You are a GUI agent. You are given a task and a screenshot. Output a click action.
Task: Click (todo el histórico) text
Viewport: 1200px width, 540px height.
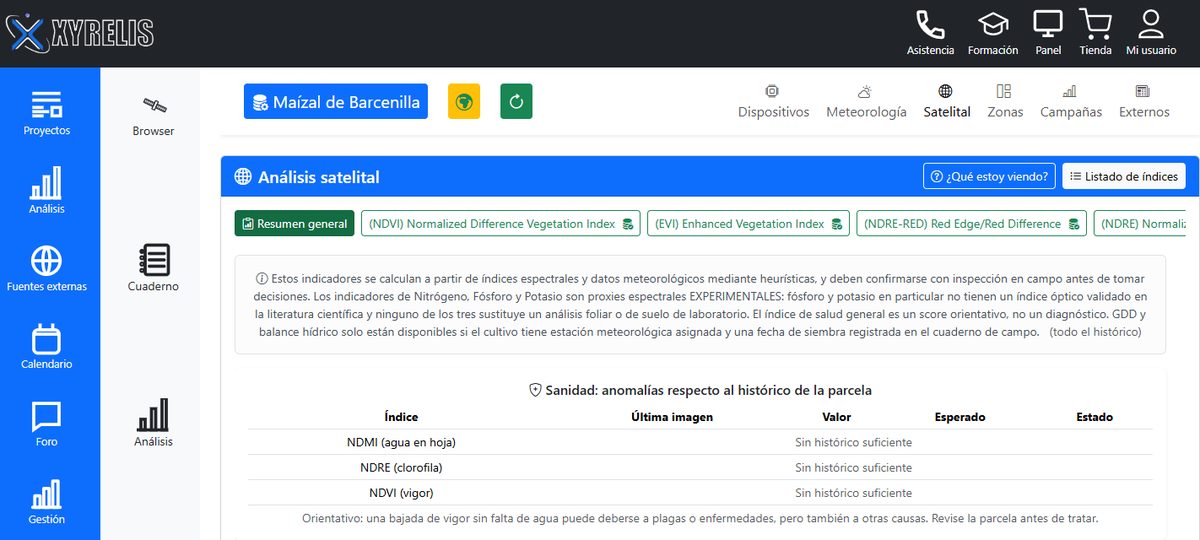click(x=1095, y=331)
